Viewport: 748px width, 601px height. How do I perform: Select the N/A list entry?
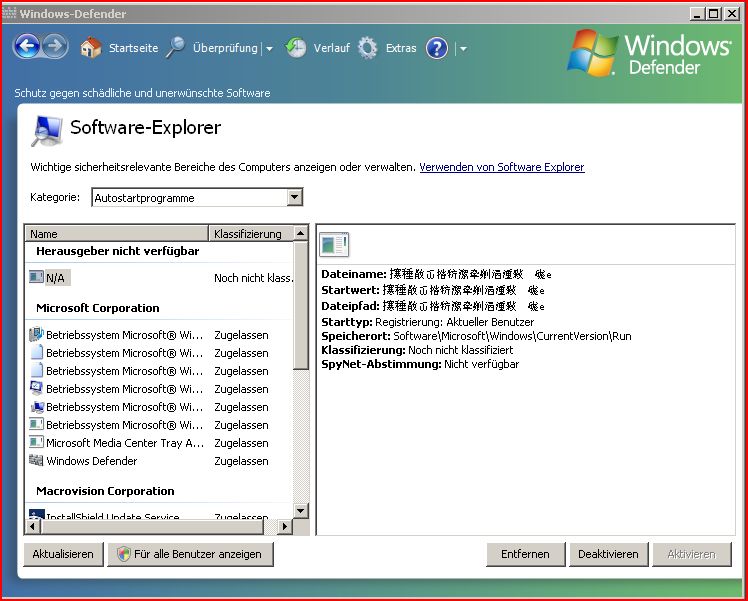56,277
